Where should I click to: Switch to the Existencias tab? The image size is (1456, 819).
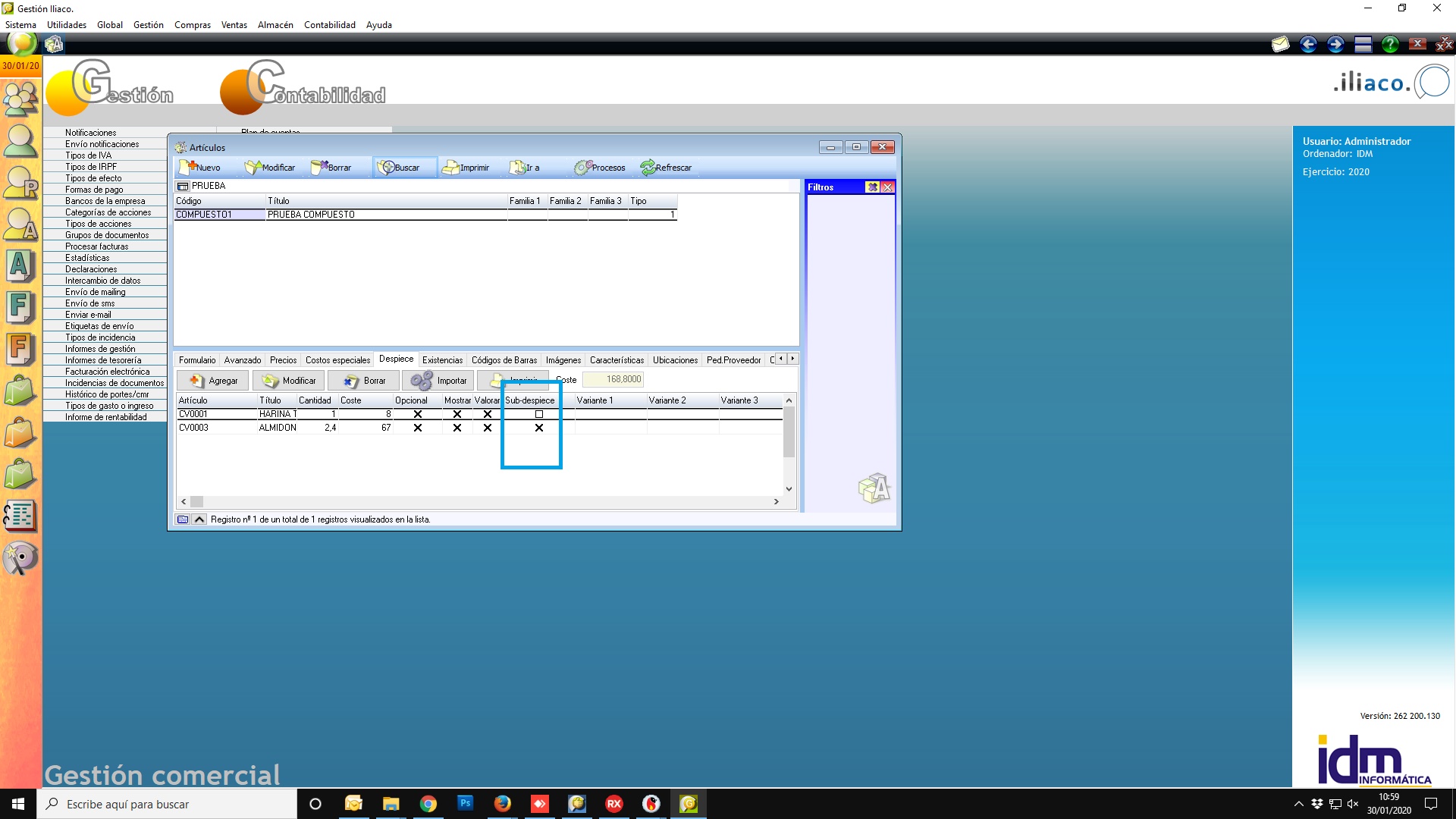(442, 360)
